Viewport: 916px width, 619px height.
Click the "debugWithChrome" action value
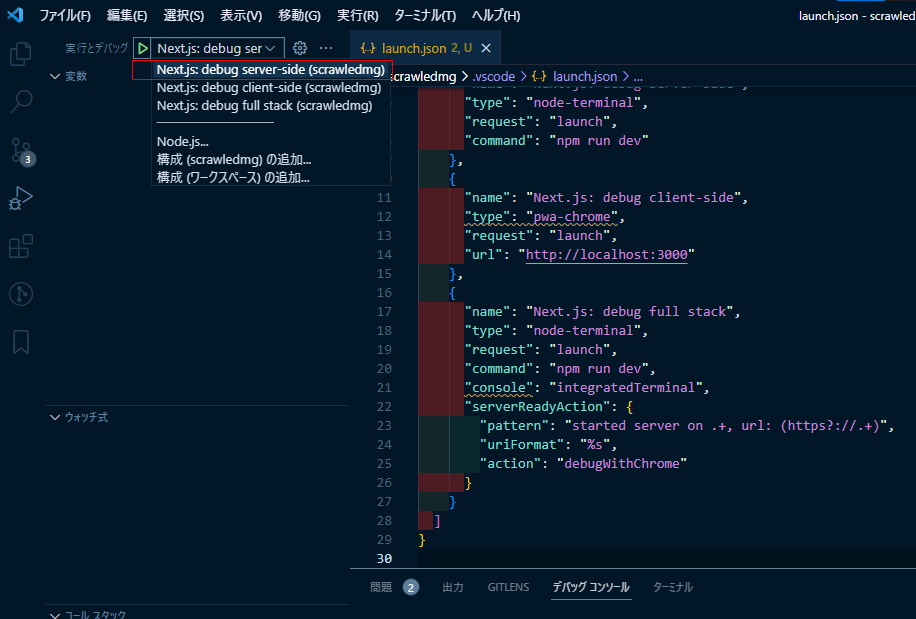622,464
